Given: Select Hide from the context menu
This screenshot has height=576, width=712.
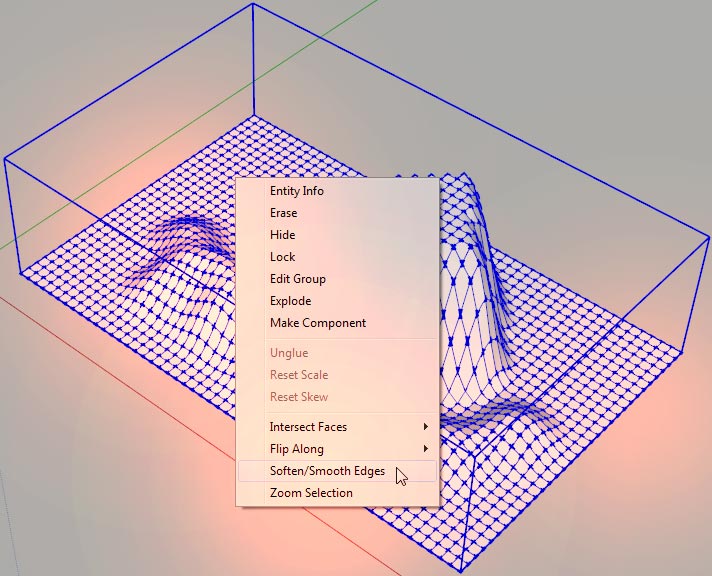Looking at the screenshot, I should [337, 235].
